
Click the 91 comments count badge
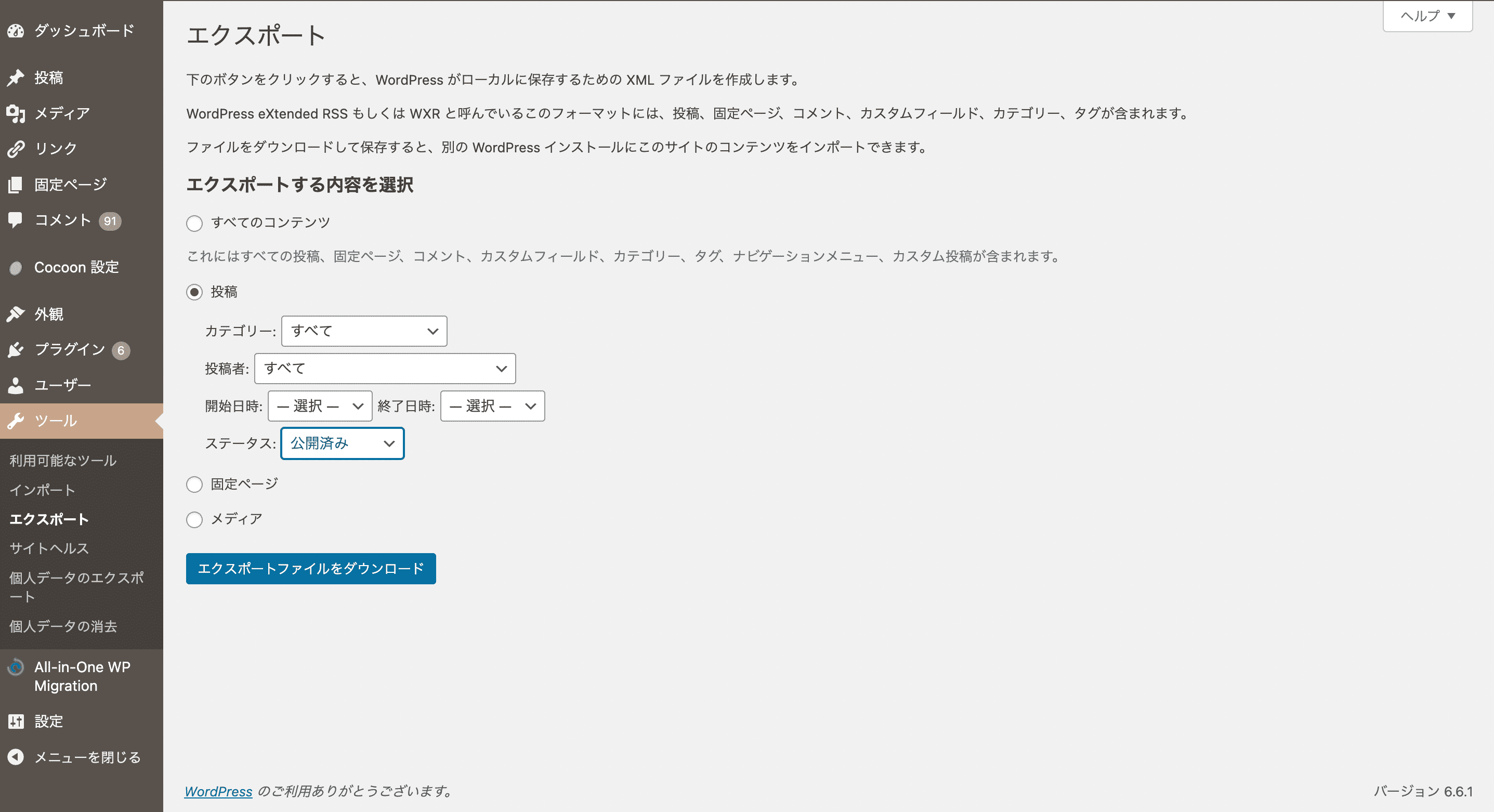[110, 221]
